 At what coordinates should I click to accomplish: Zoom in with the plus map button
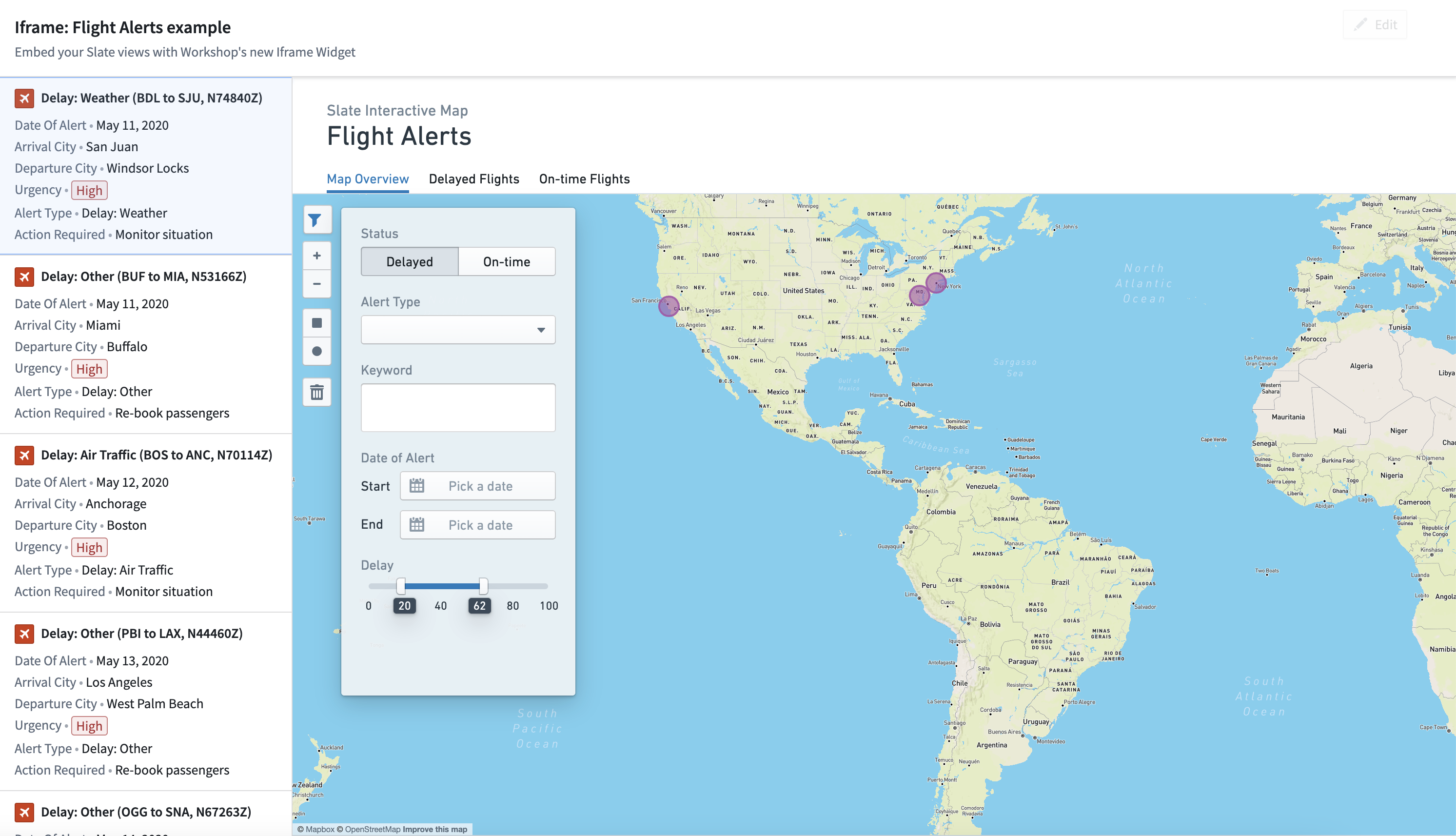317,256
